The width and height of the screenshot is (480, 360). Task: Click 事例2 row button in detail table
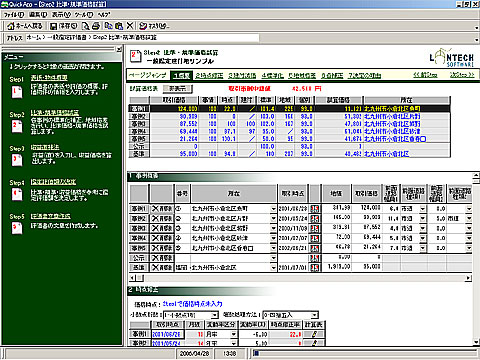click(x=139, y=219)
